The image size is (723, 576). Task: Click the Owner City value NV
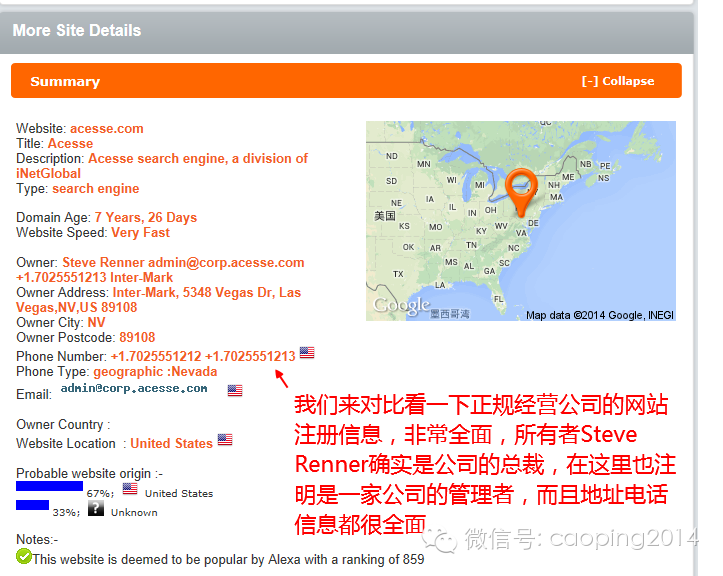click(96, 322)
